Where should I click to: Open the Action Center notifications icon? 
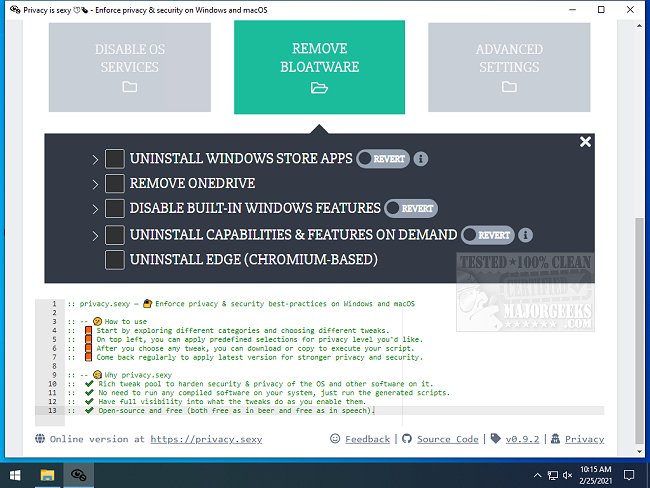629,475
